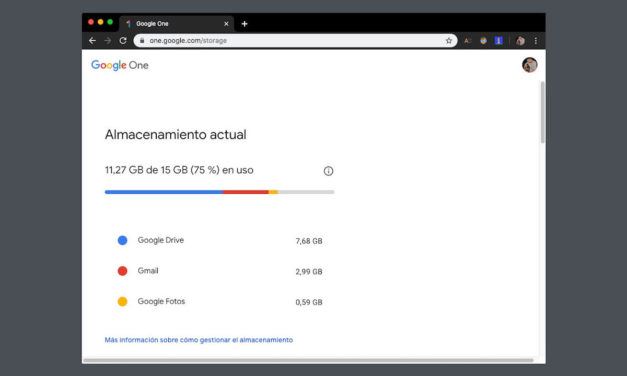
Task: Click the 7,68 GB value
Action: coord(309,241)
